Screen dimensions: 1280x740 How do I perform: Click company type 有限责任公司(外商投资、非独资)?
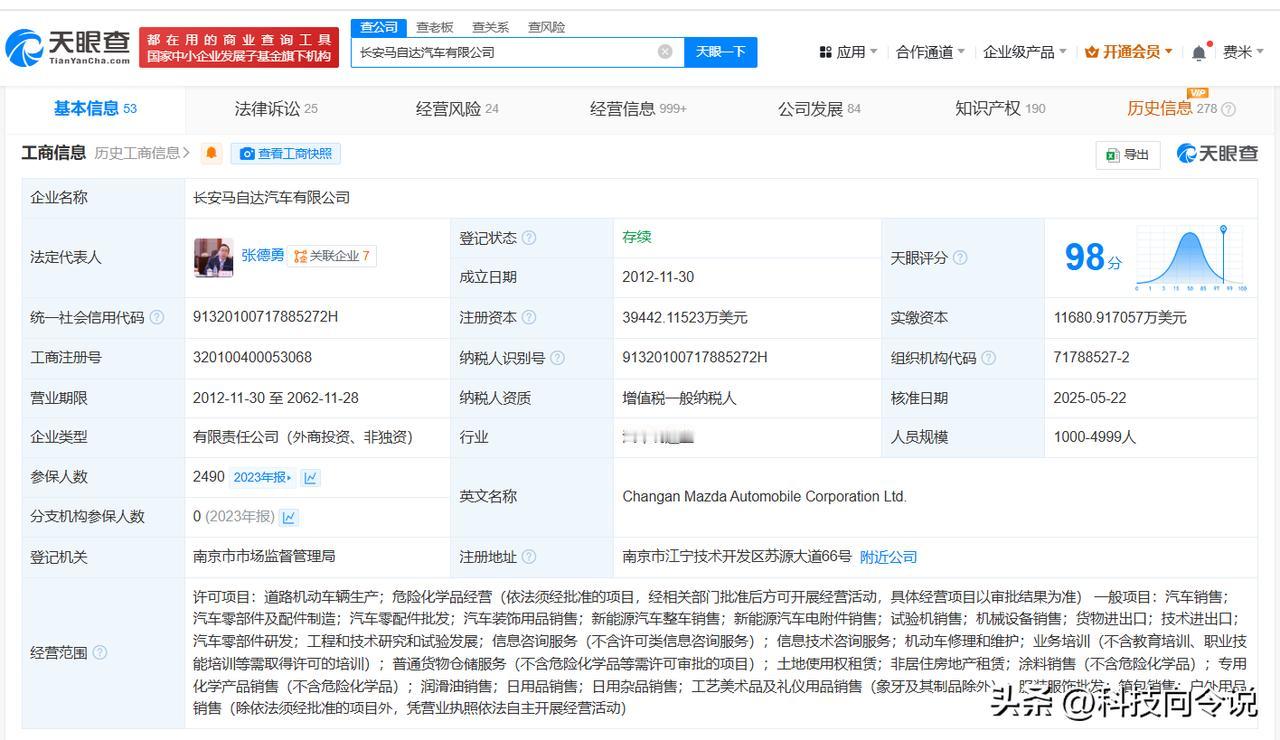[303, 437]
